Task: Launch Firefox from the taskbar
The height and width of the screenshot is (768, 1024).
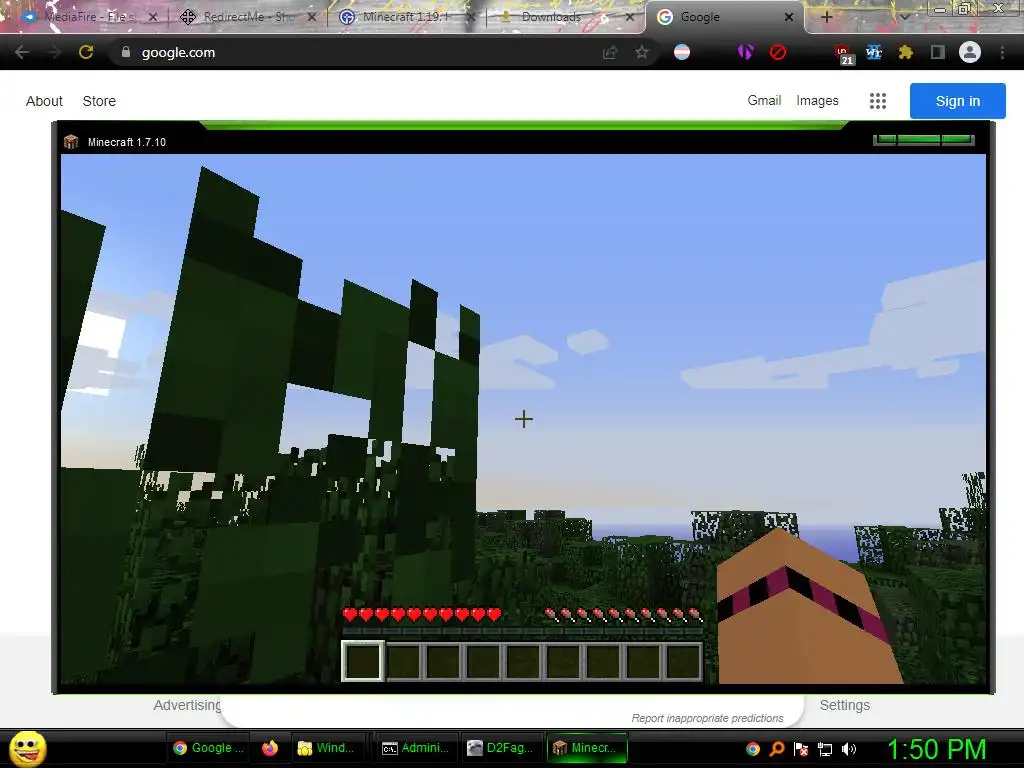Action: 270,748
